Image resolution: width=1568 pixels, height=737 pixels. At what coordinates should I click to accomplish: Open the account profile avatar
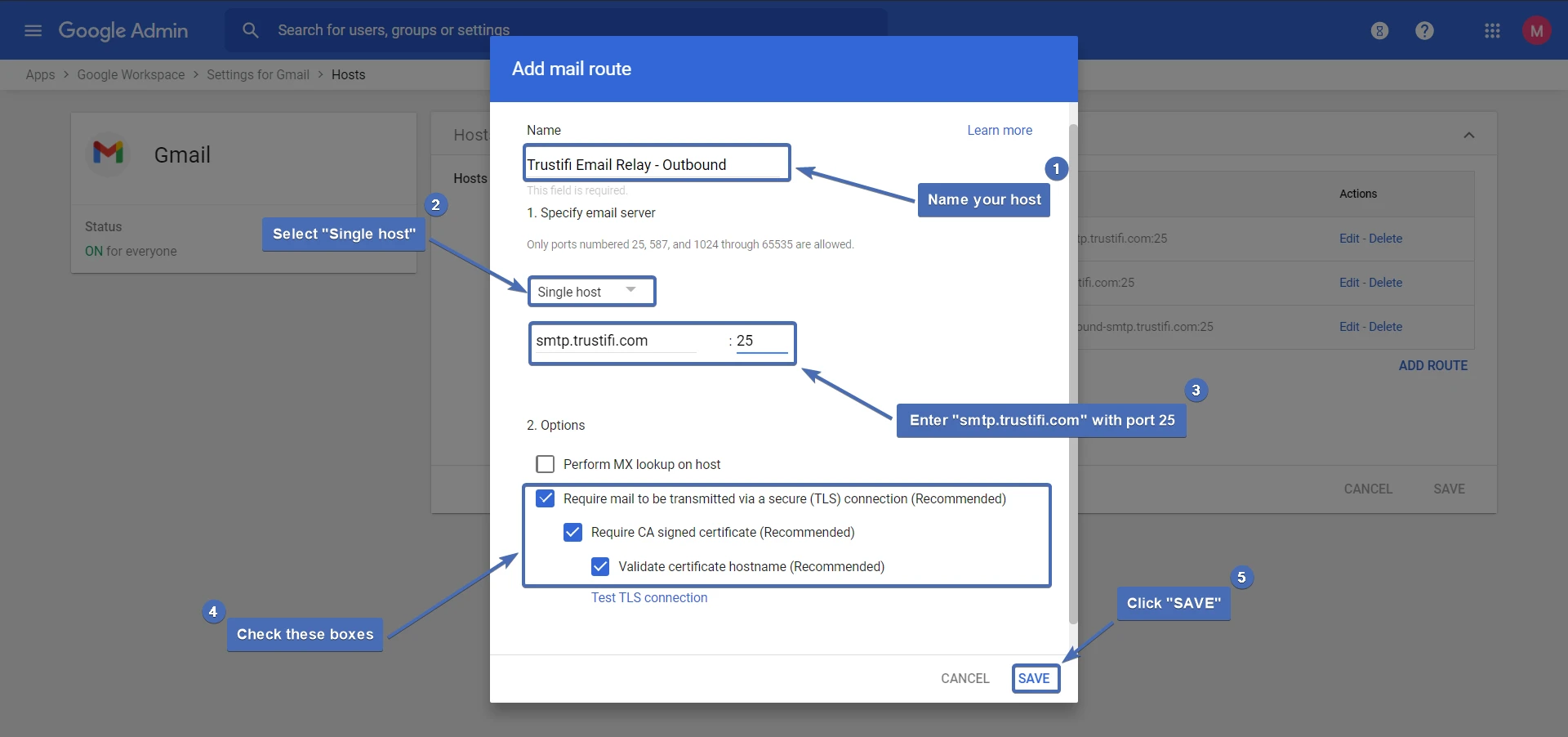coord(1536,31)
